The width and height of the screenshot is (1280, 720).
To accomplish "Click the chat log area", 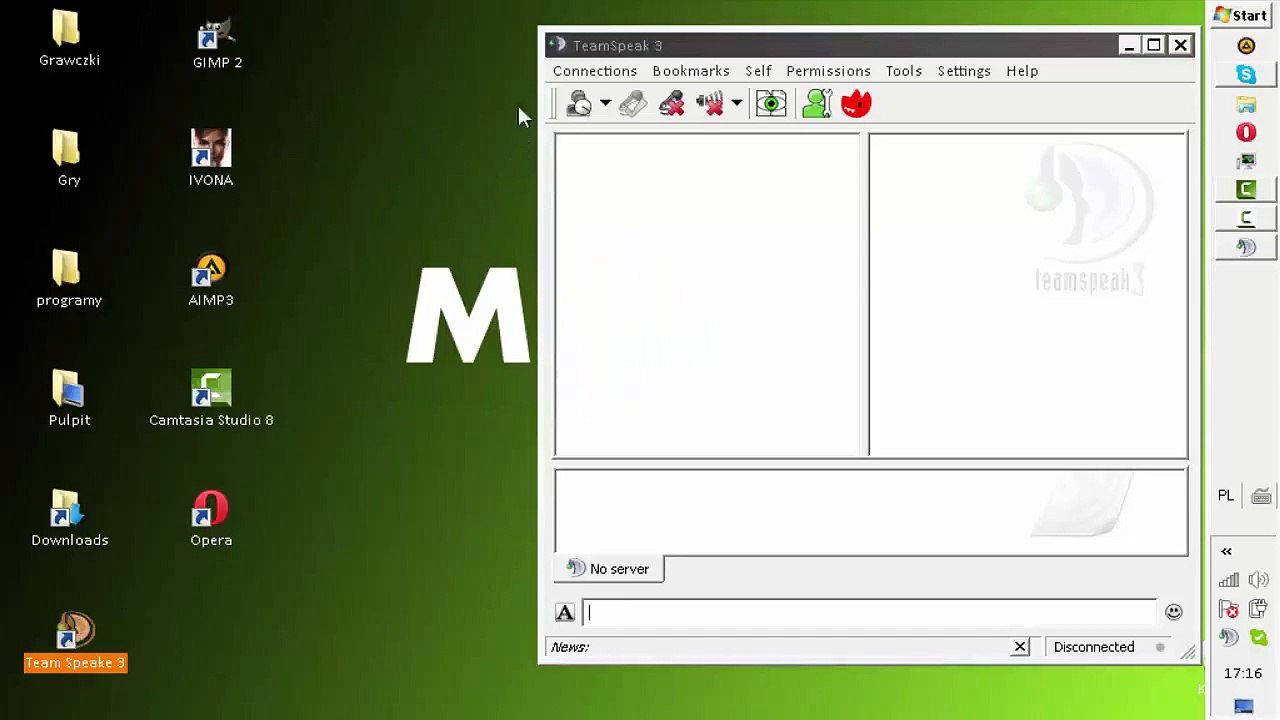I will [871, 512].
